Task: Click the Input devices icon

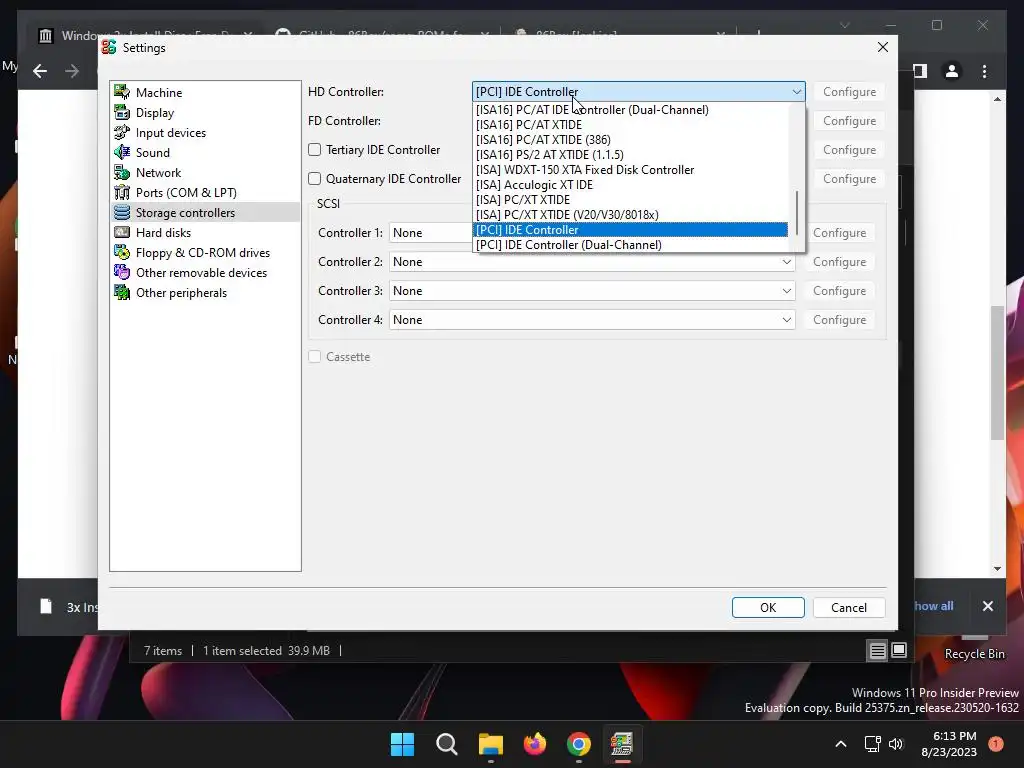Action: pos(122,133)
